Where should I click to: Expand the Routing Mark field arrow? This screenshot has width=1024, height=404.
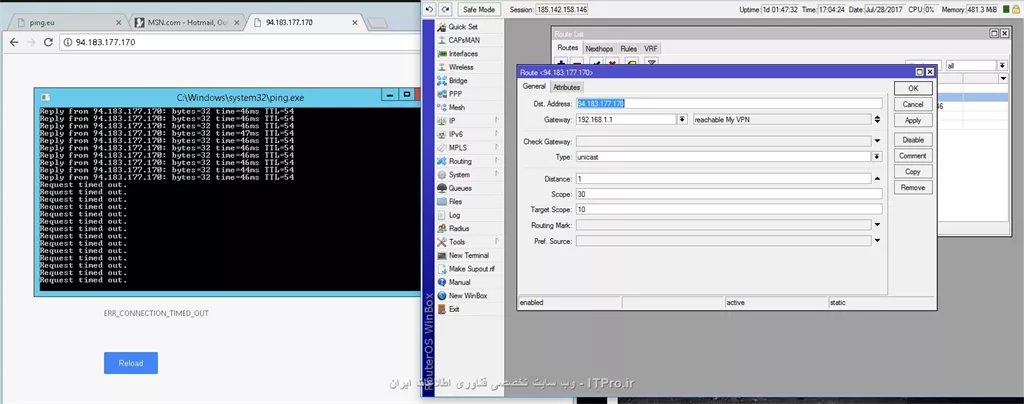877,225
